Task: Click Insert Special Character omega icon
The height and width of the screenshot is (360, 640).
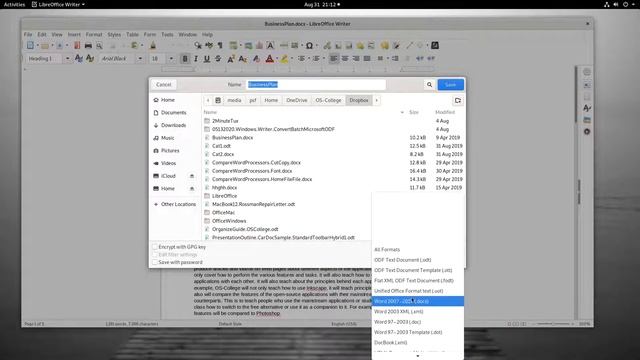Action: (309, 46)
